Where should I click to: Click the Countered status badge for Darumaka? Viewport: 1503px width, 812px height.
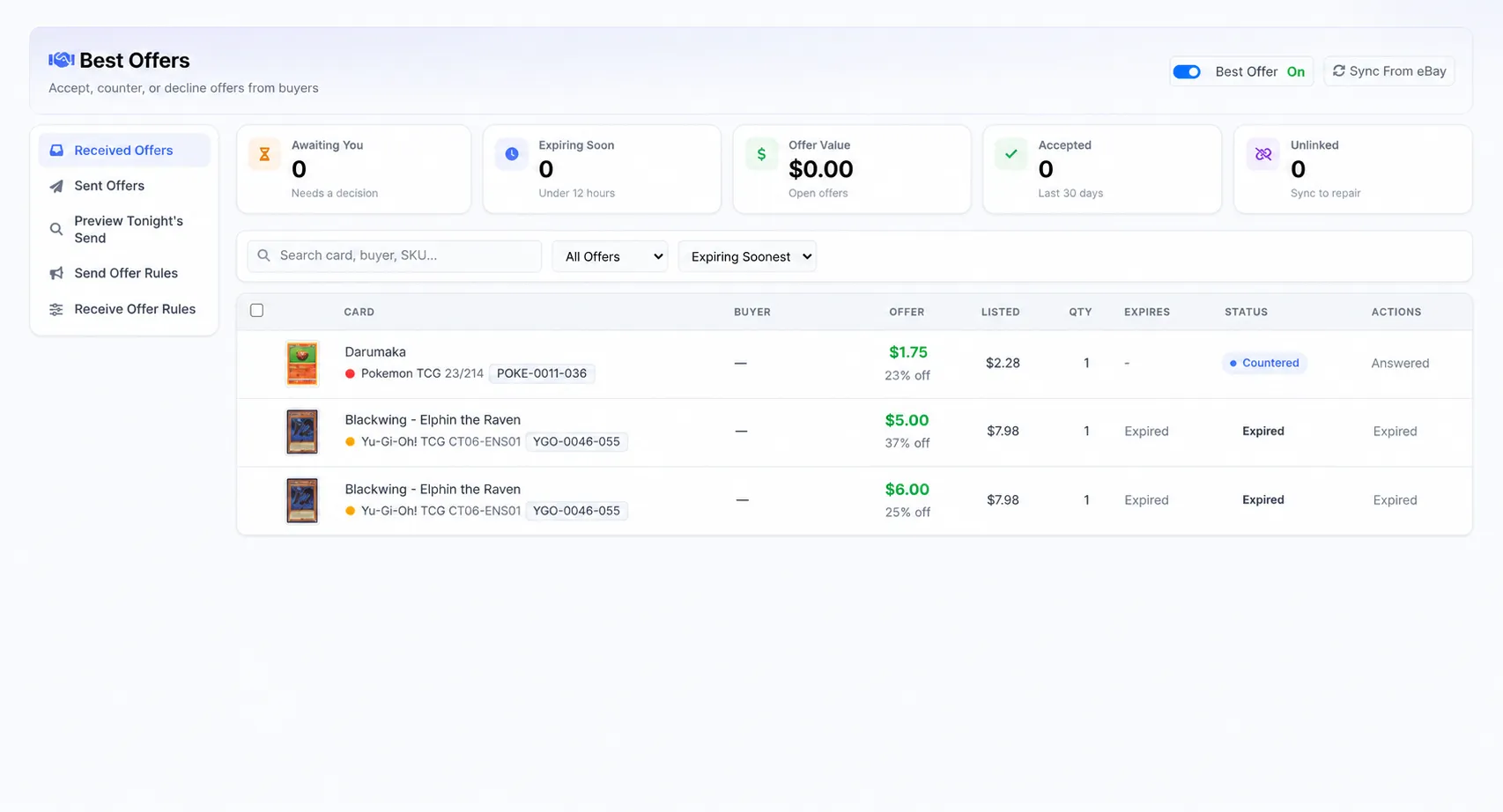(1264, 363)
